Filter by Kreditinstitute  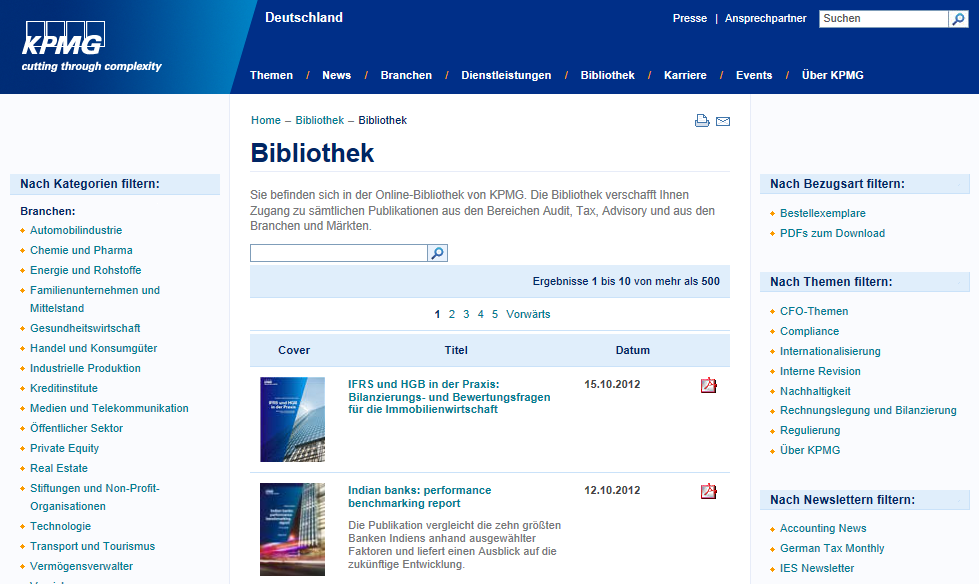click(64, 389)
